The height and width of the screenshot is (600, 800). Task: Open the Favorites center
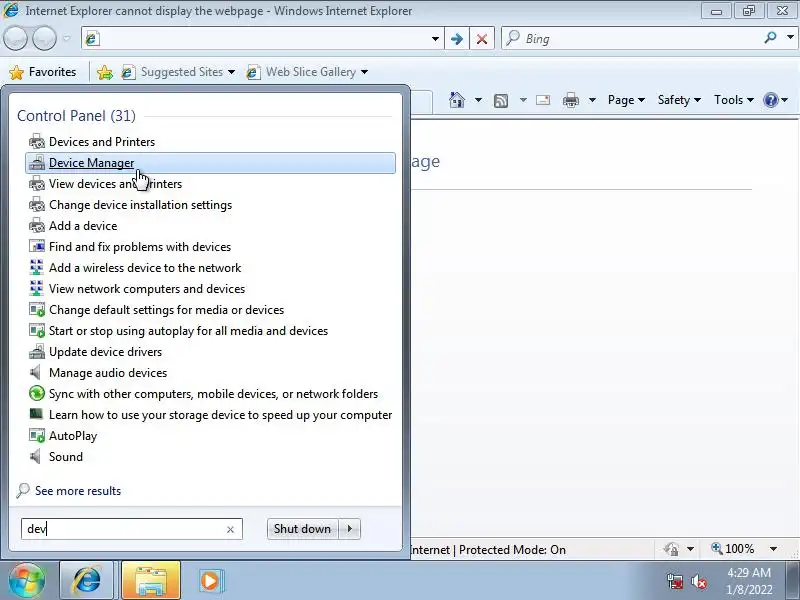pyautogui.click(x=43, y=72)
